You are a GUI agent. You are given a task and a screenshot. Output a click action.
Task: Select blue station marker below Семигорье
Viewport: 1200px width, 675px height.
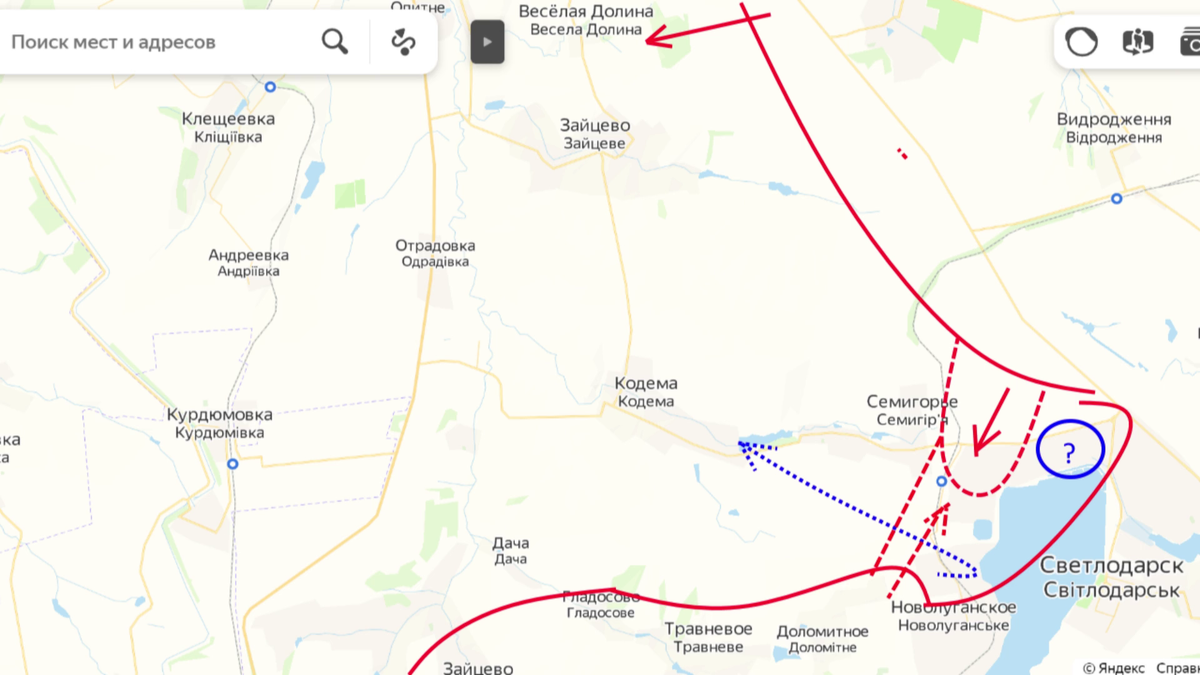coord(941,482)
